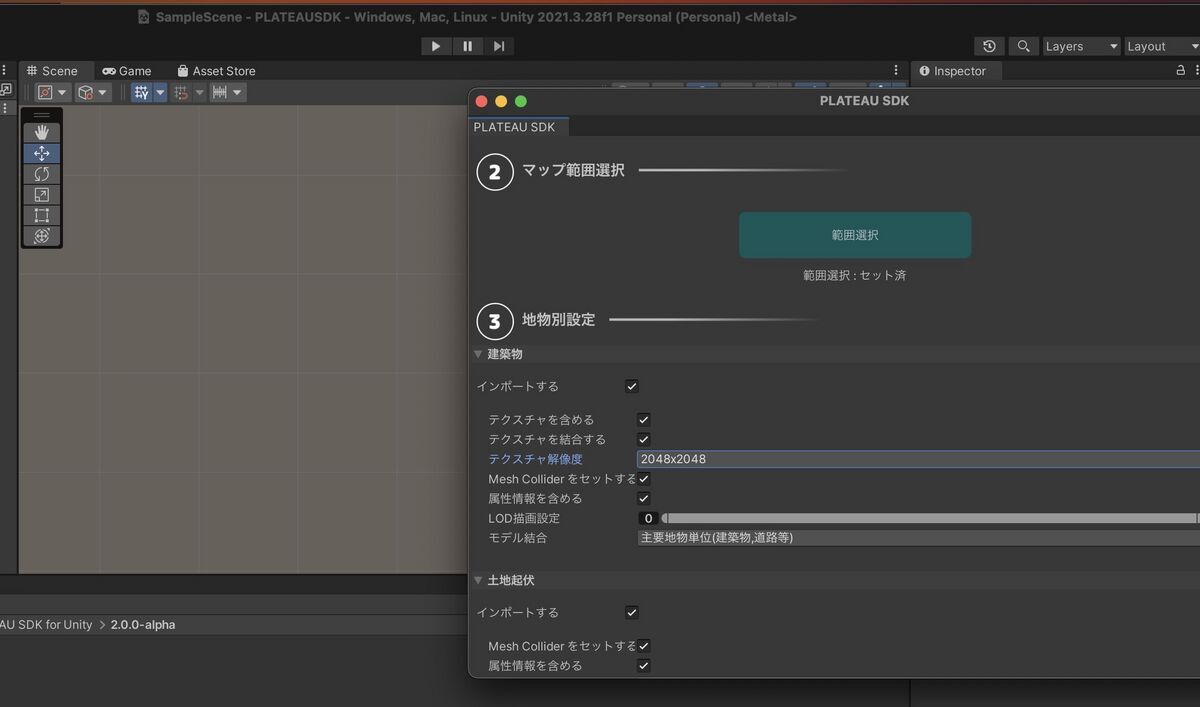Collapse the 土地起伏 section

click(x=478, y=580)
